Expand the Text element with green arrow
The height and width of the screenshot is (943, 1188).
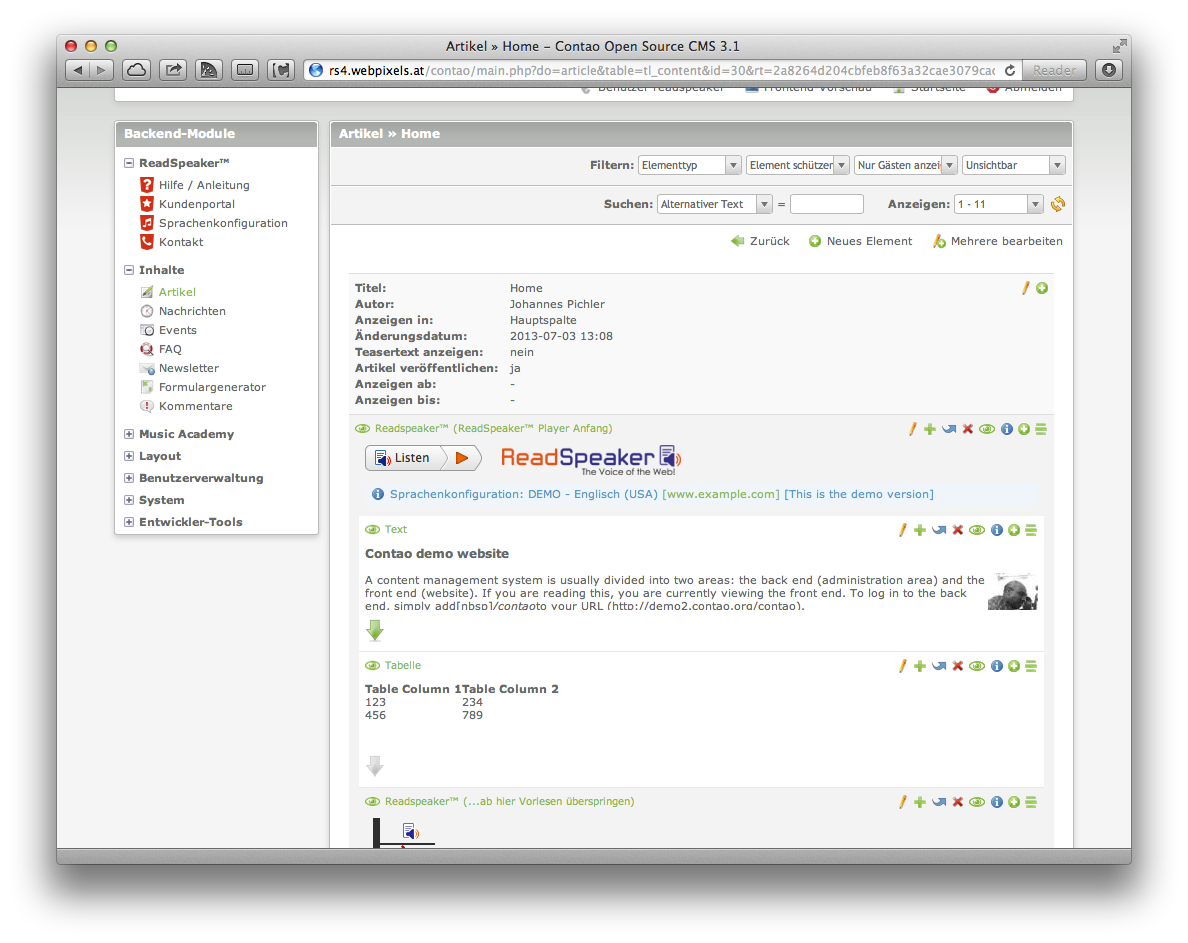(375, 630)
